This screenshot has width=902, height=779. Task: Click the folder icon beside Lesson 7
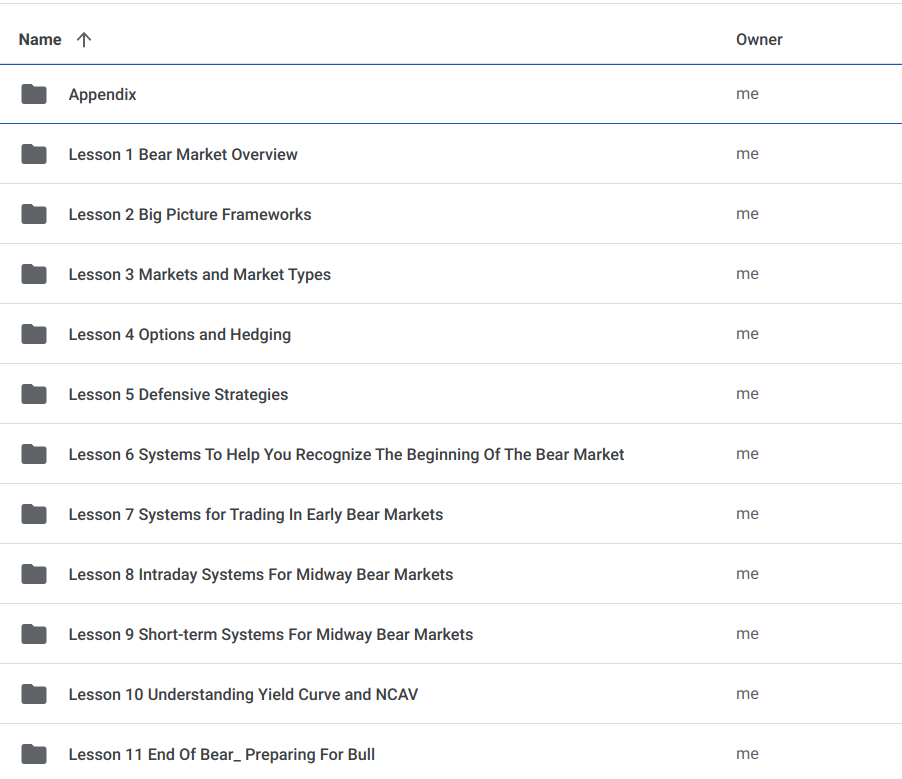point(33,513)
